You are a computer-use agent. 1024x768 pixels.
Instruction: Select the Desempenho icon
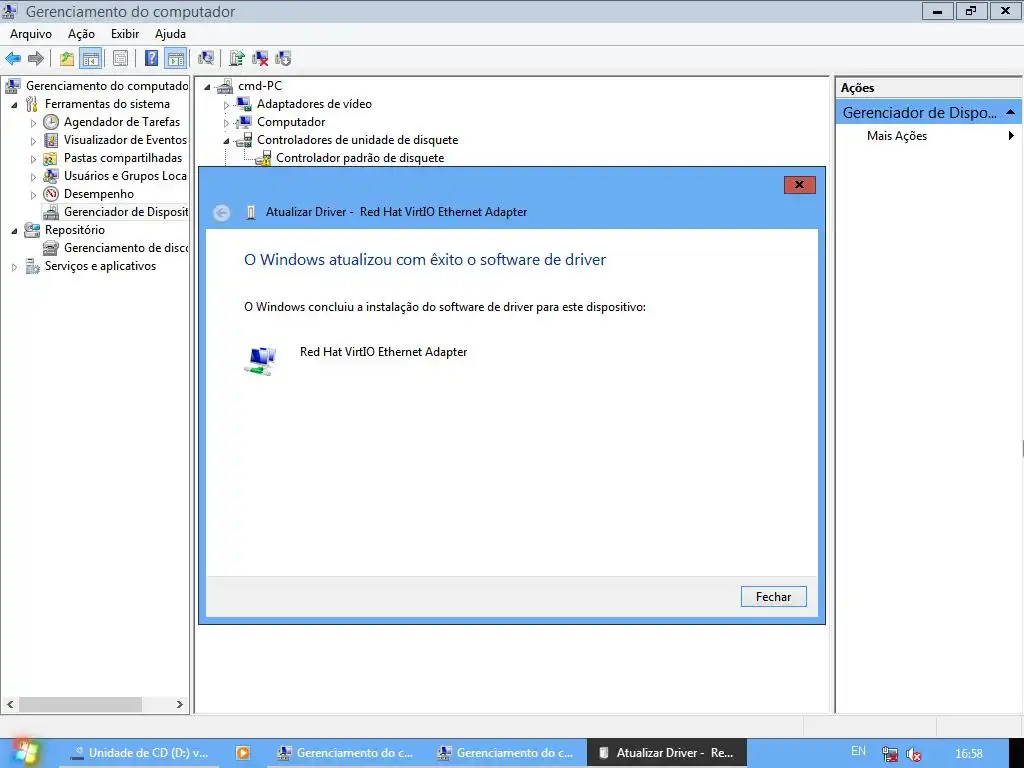(51, 194)
